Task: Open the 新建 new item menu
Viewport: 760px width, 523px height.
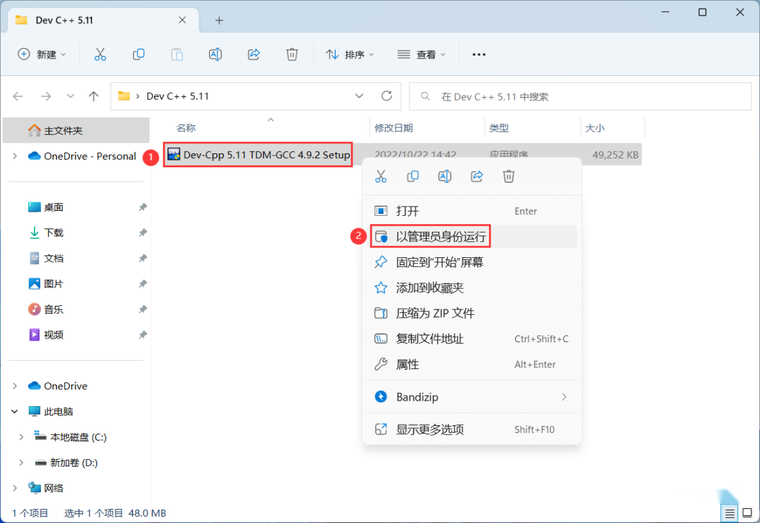Action: 42,54
